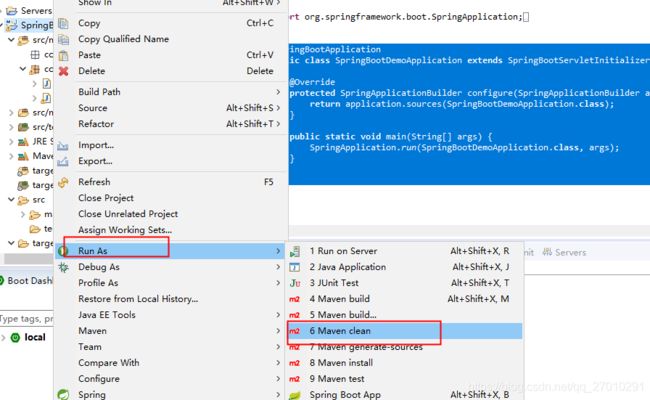
Task: Select Copy from the context menu
Action: click(x=171, y=24)
